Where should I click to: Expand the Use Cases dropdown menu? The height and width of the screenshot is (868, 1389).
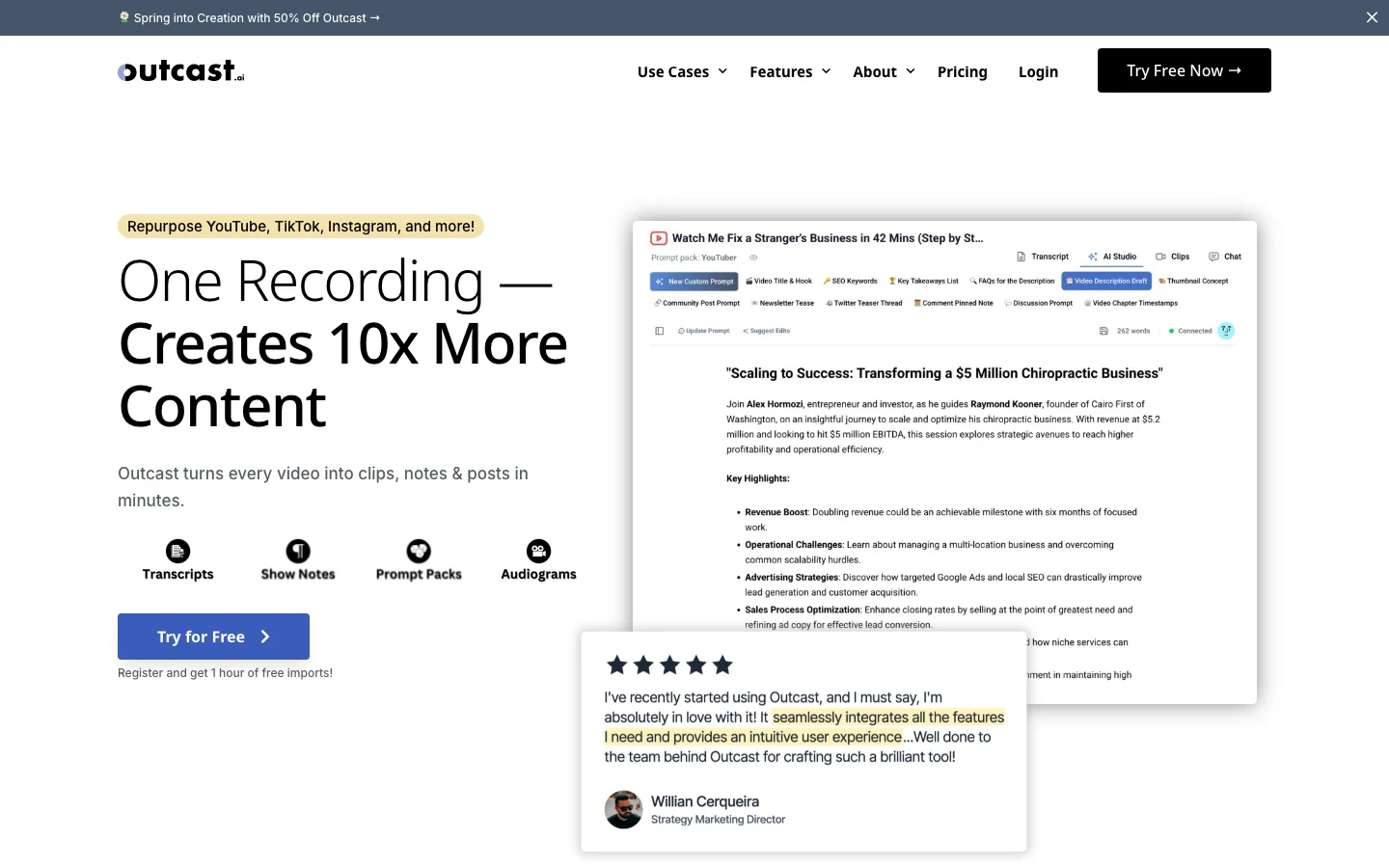pyautogui.click(x=682, y=71)
